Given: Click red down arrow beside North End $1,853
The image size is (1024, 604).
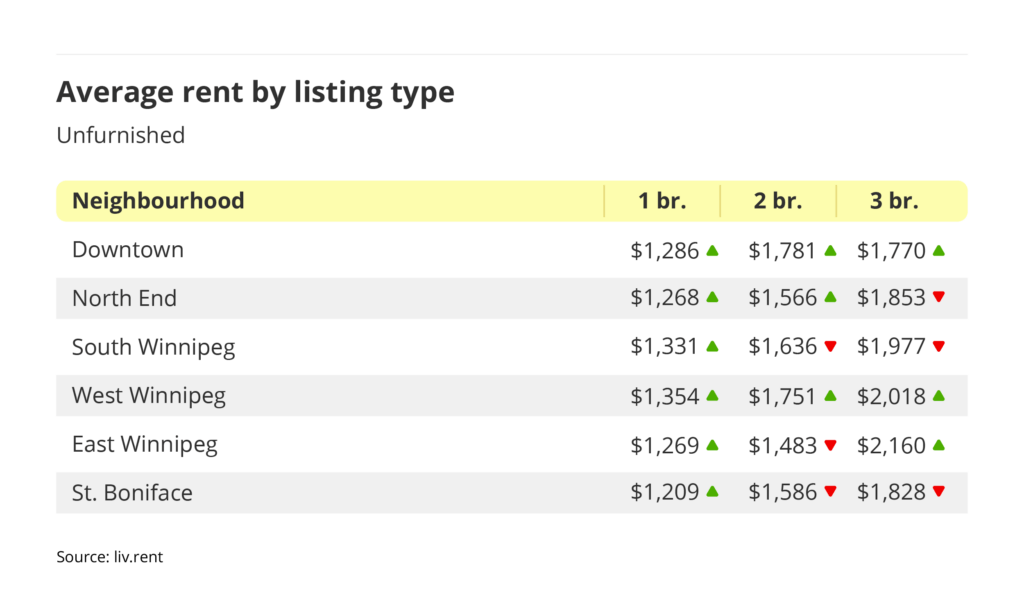Looking at the screenshot, I should (938, 298).
